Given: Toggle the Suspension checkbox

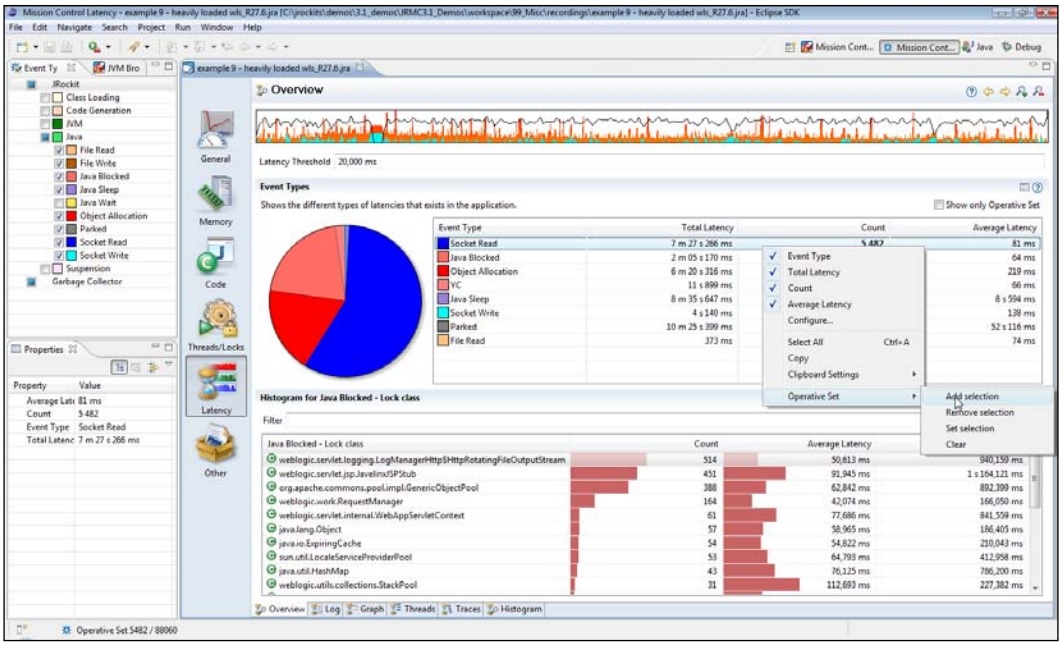Looking at the screenshot, I should [x=45, y=269].
